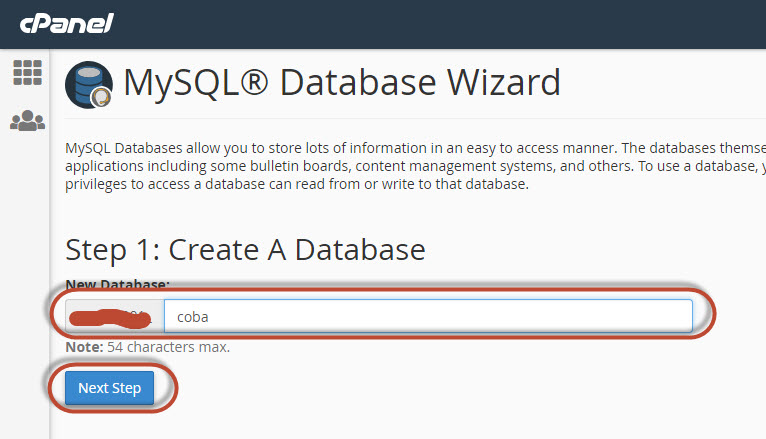Click the small badge on the database icon
766x439 pixels.
click(x=100, y=97)
